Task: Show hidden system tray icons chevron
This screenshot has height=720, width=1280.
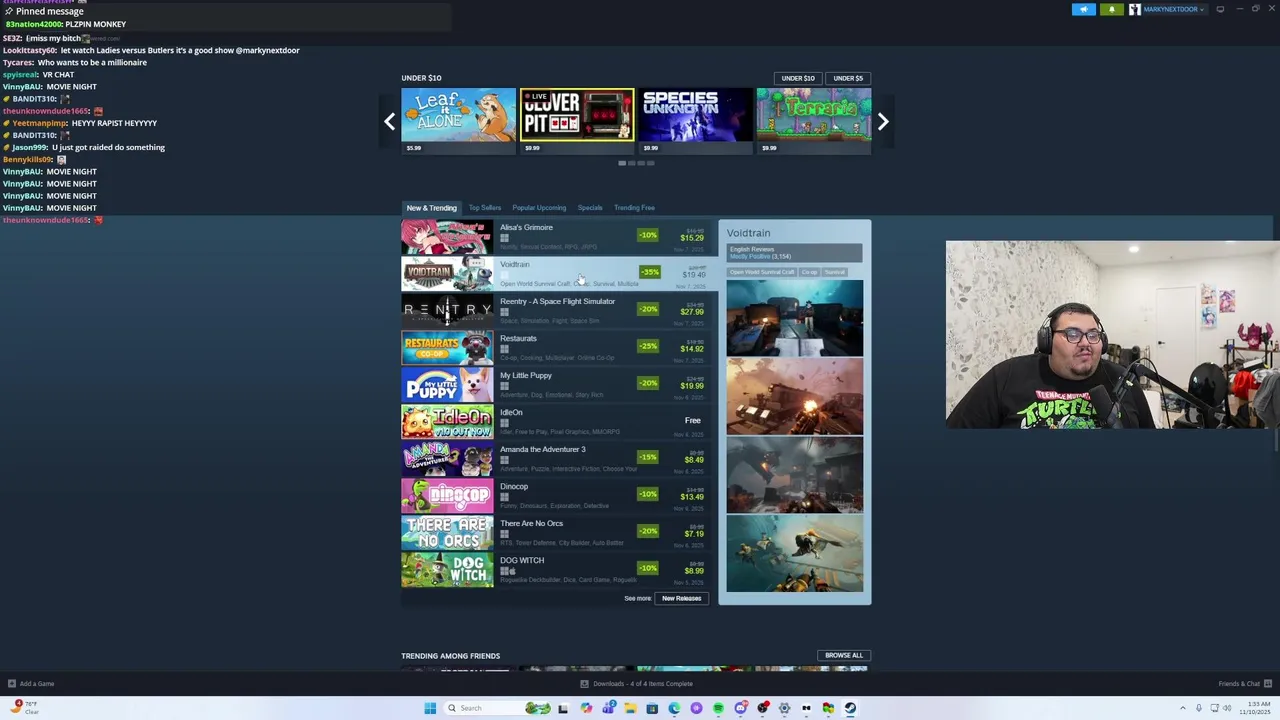Action: 1182,708
